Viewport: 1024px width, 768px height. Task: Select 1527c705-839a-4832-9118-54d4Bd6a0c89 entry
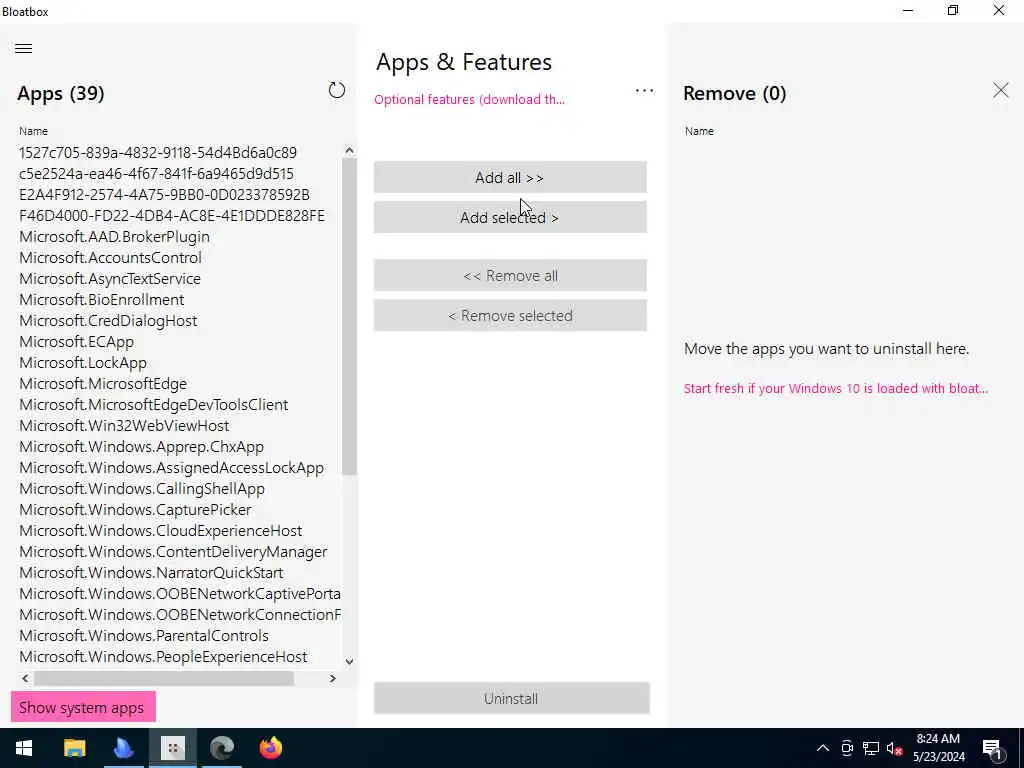[x=158, y=153]
